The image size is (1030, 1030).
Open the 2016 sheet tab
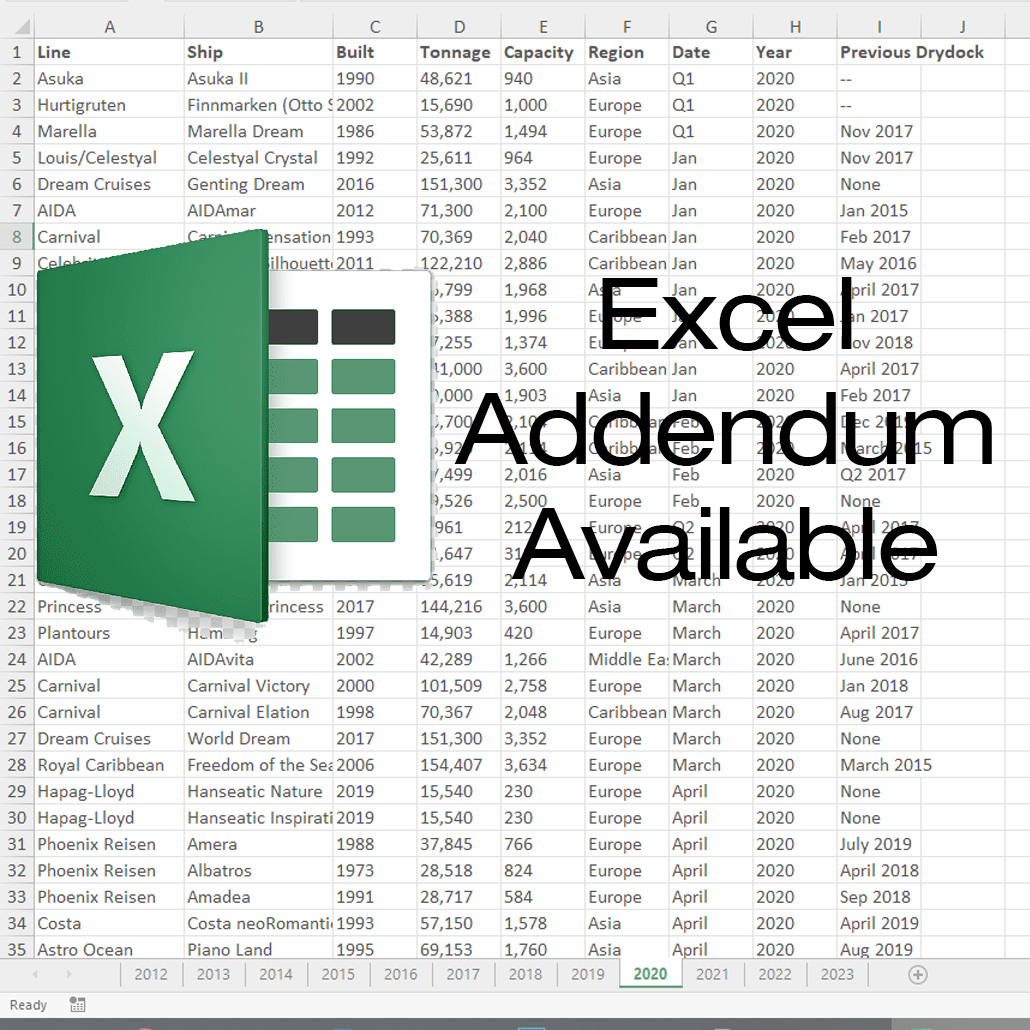click(400, 974)
